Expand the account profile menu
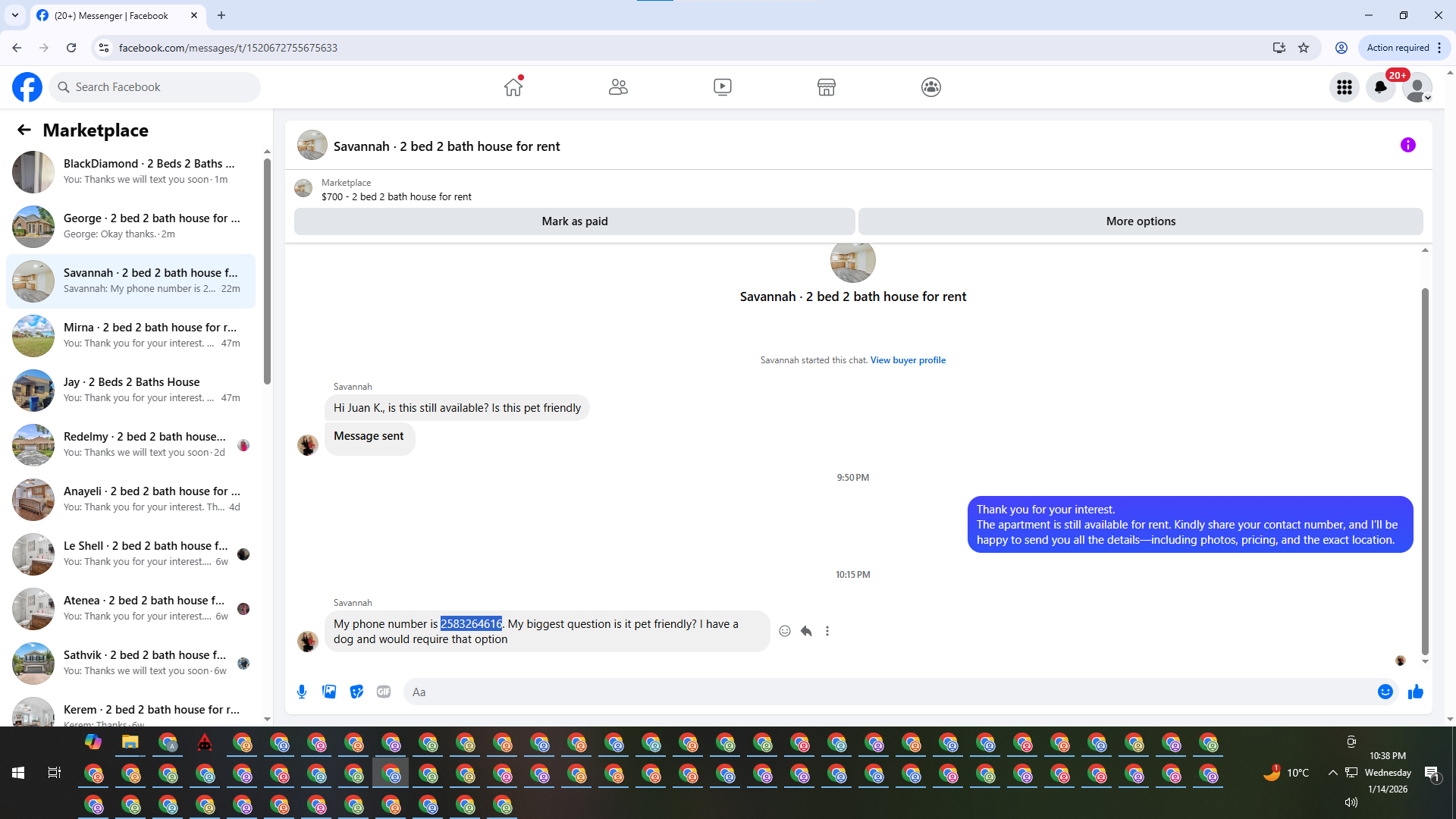 point(1417,88)
